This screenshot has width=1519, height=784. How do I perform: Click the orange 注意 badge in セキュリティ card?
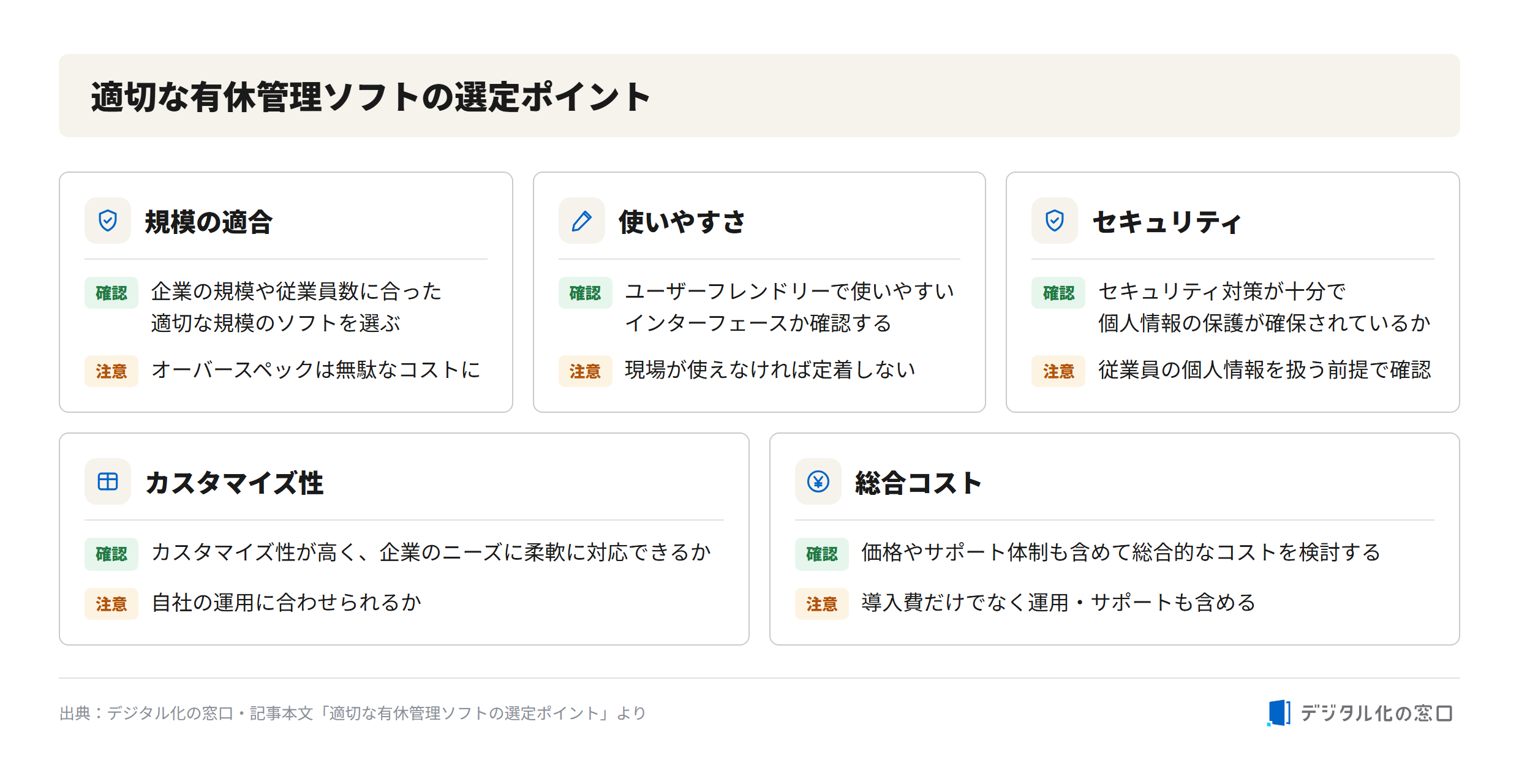click(x=1058, y=371)
